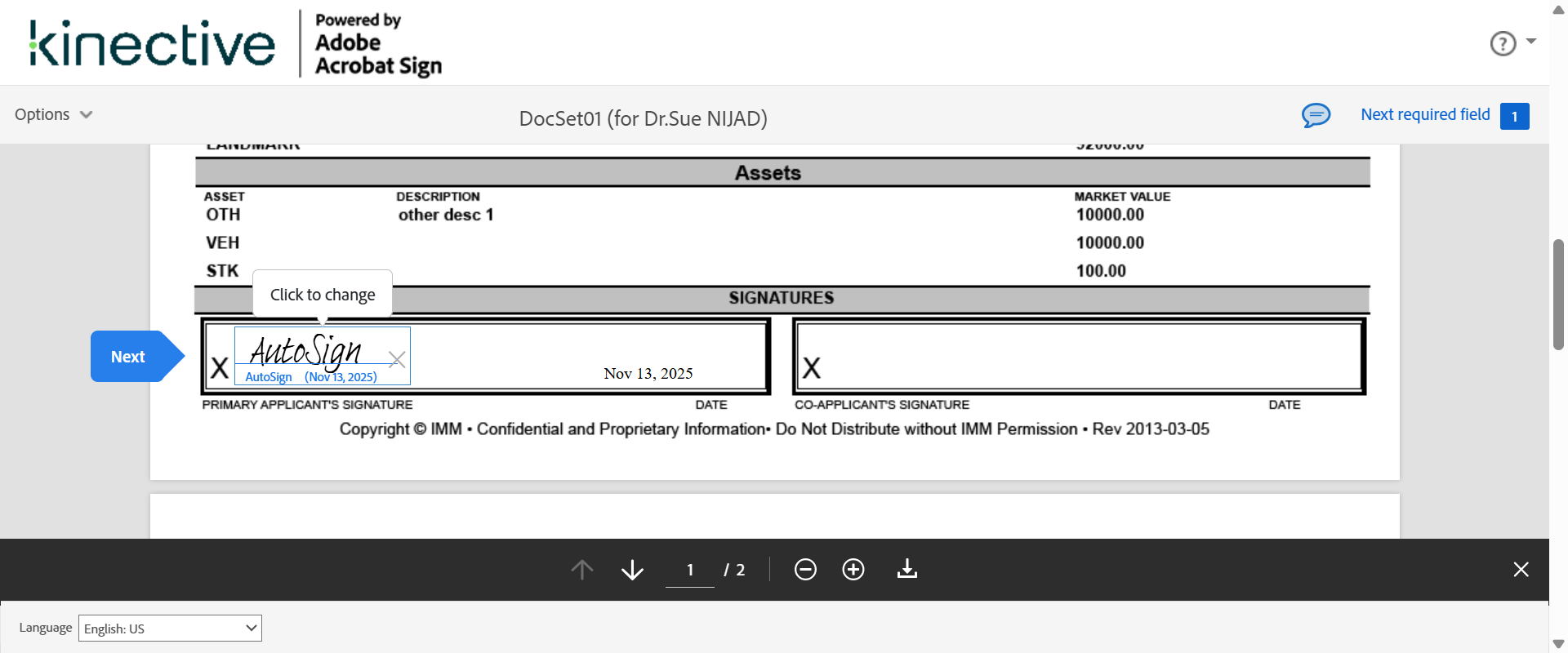This screenshot has width=1568, height=653.
Task: Click Next required field link
Action: [1425, 114]
